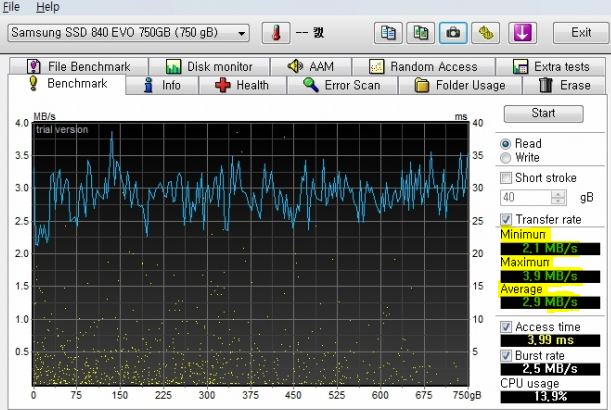This screenshot has width=611, height=410.
Task: Click the copy screenshot to clipboard icon
Action: [420, 33]
